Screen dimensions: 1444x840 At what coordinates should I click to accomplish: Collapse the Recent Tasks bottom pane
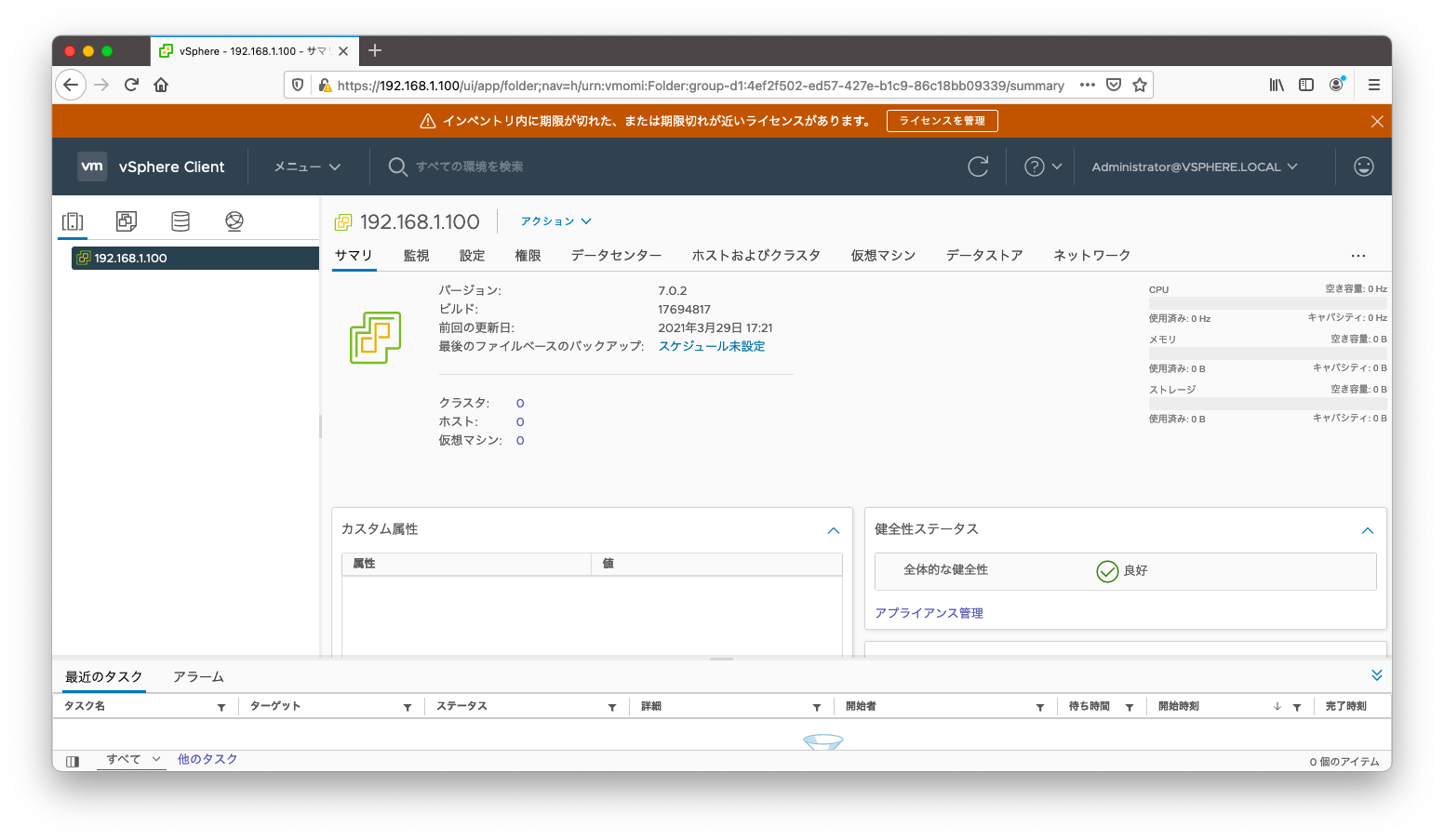1377,675
